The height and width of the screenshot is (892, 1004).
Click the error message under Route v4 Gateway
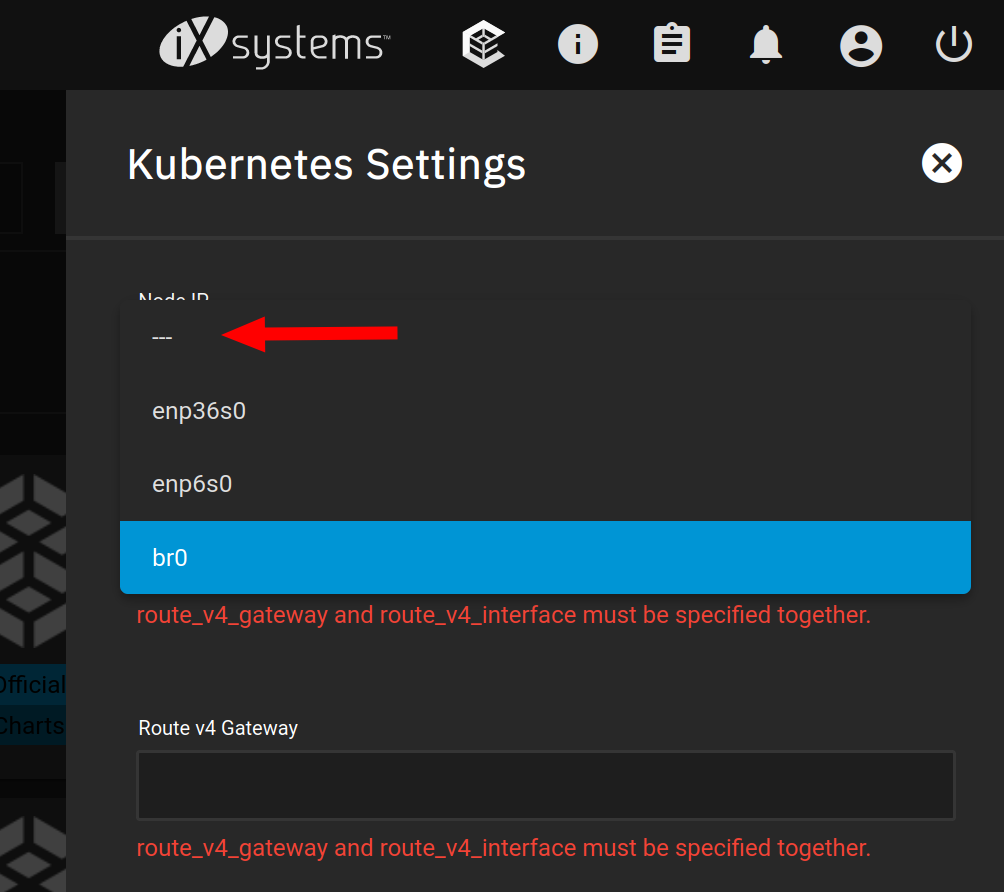(x=503, y=848)
